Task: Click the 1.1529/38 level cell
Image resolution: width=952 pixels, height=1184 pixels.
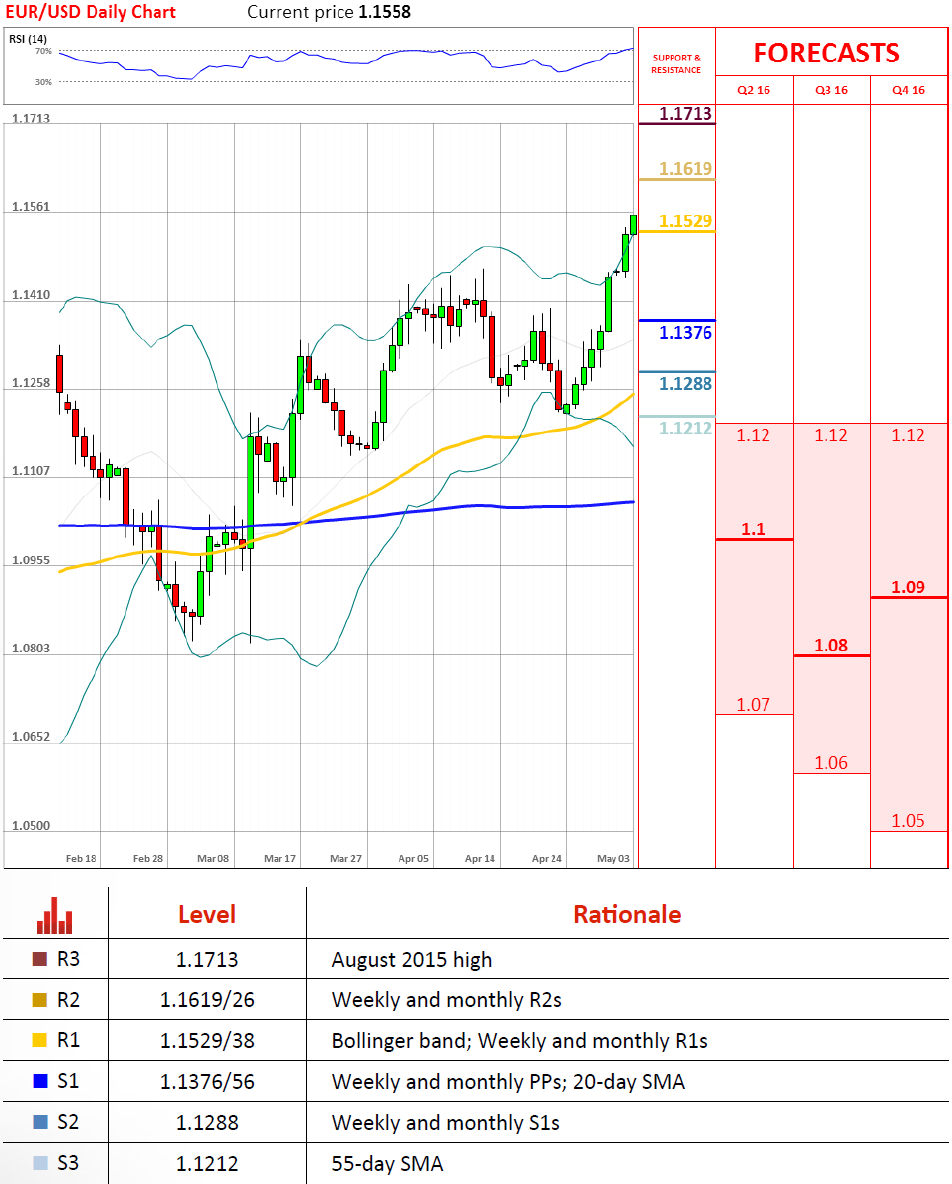Action: point(207,1041)
